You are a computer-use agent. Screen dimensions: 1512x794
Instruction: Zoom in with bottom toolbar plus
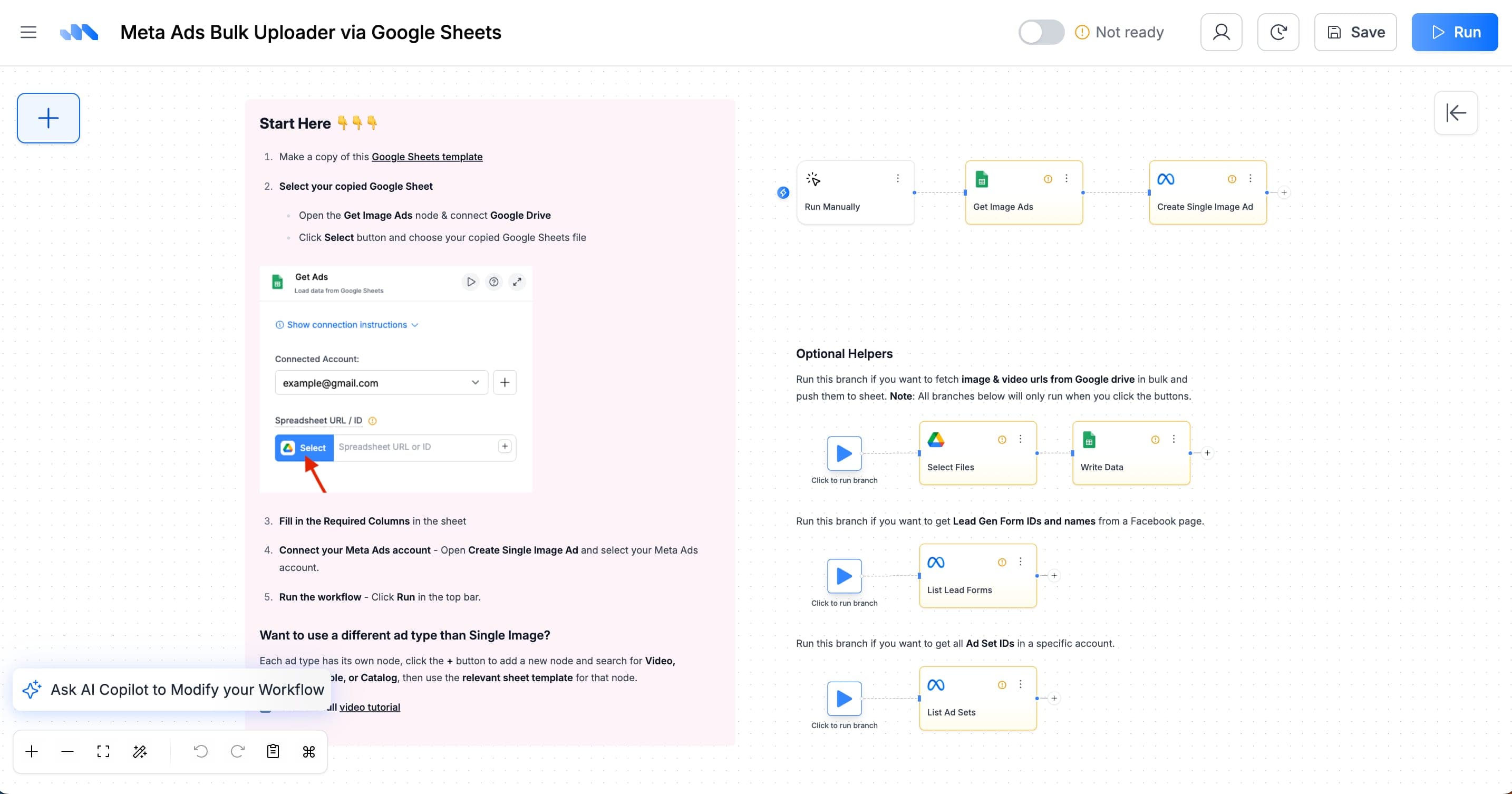click(x=32, y=751)
